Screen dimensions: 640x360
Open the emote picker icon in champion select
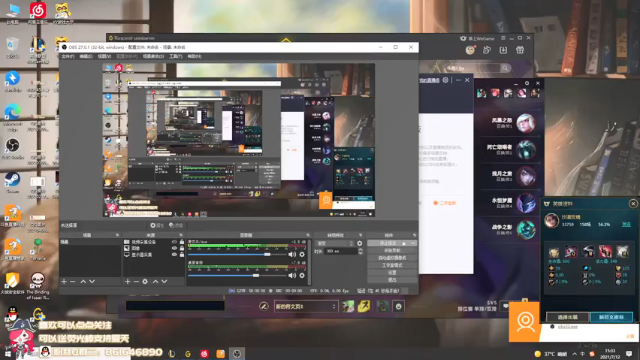point(399,306)
